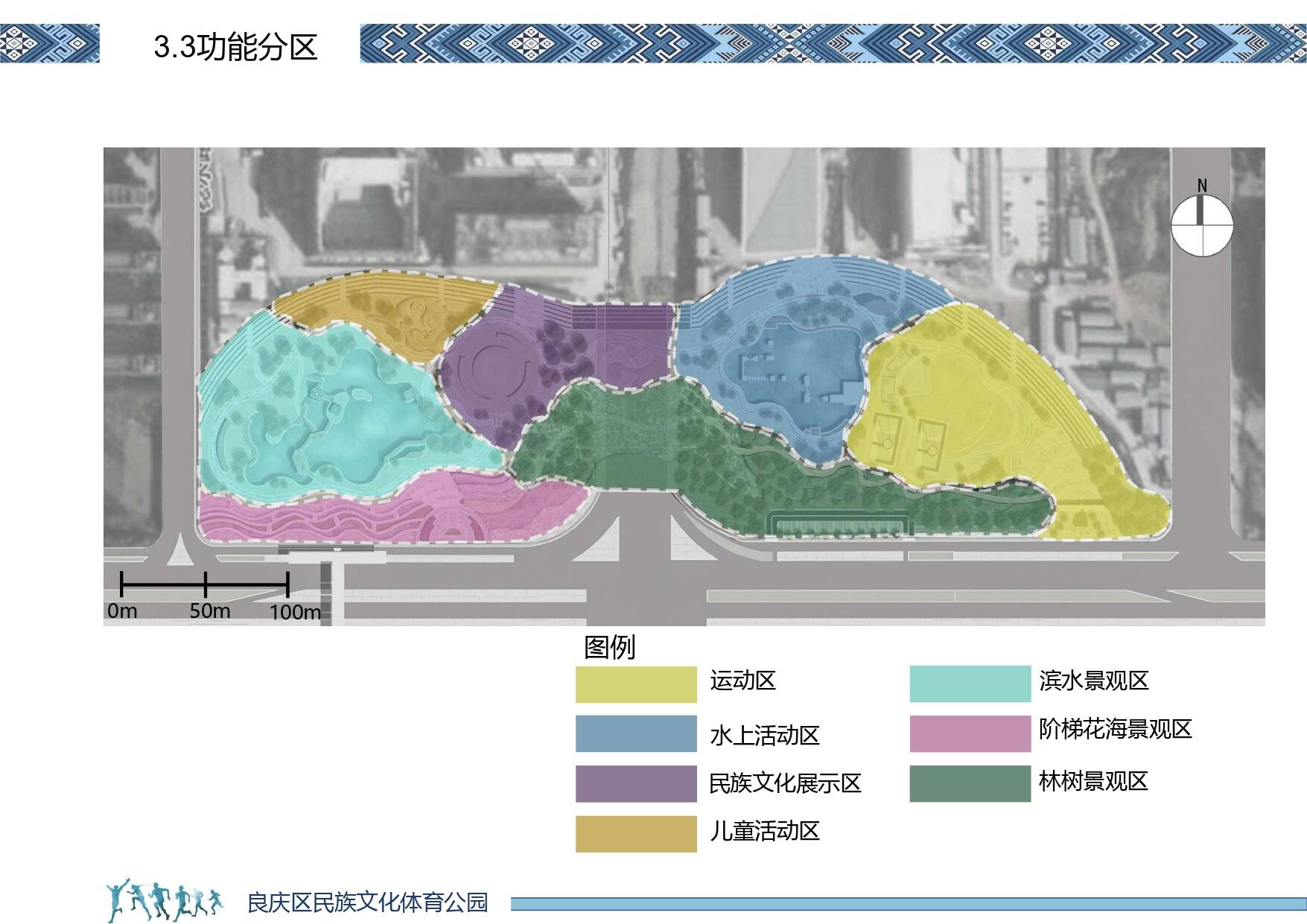Click the green 林树景观区 legend swatch
Screen dimensions: 1307x924
(x=970, y=784)
